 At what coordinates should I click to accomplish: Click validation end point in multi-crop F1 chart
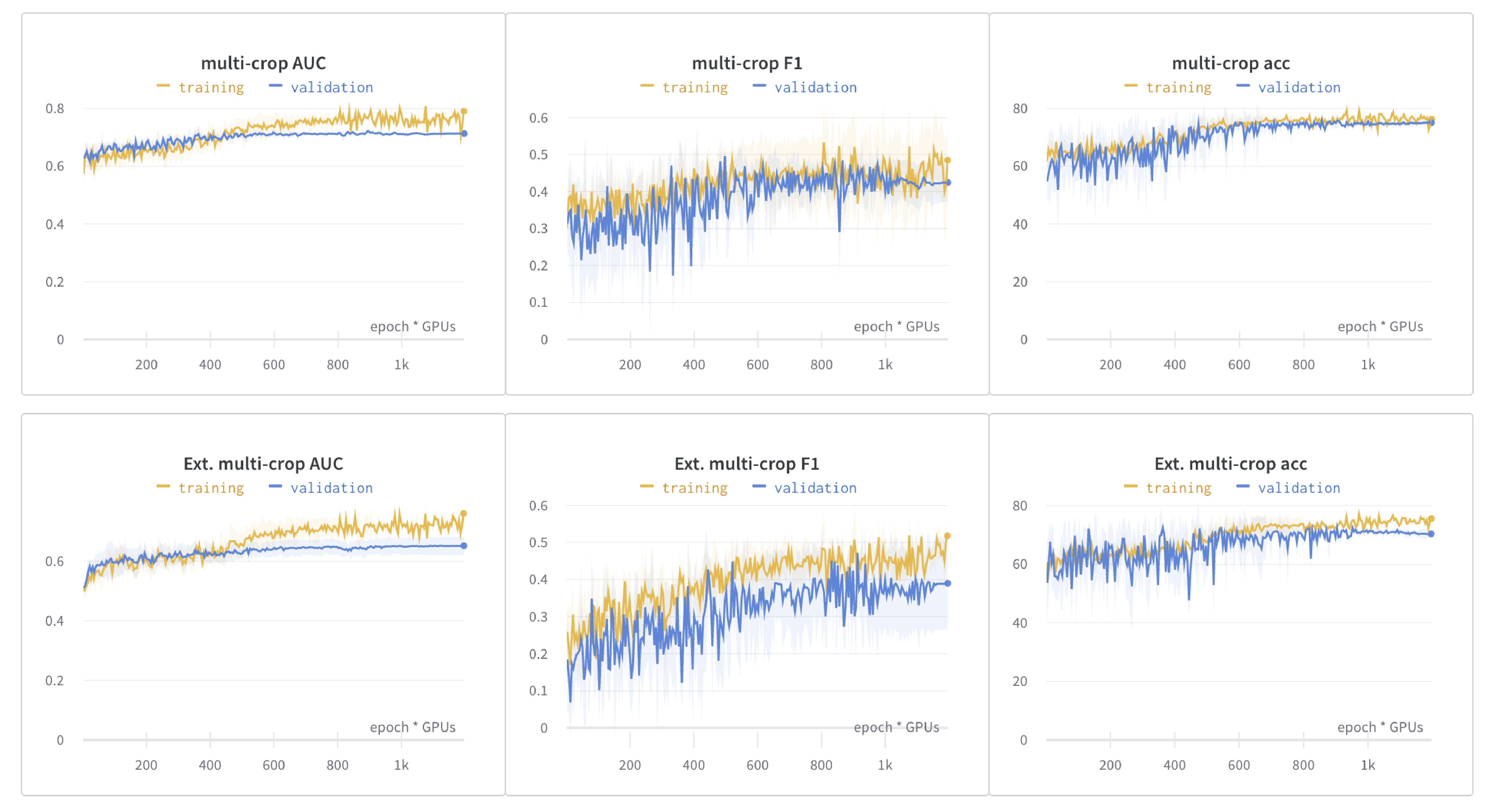(x=948, y=182)
